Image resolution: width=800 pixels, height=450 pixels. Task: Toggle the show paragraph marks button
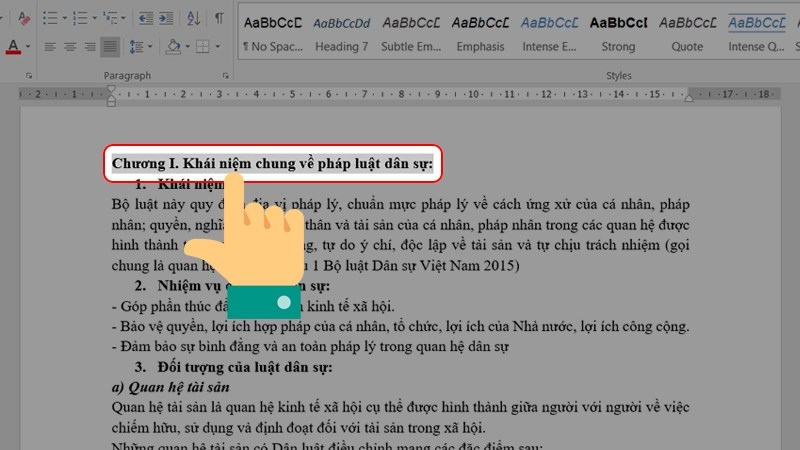point(219,18)
